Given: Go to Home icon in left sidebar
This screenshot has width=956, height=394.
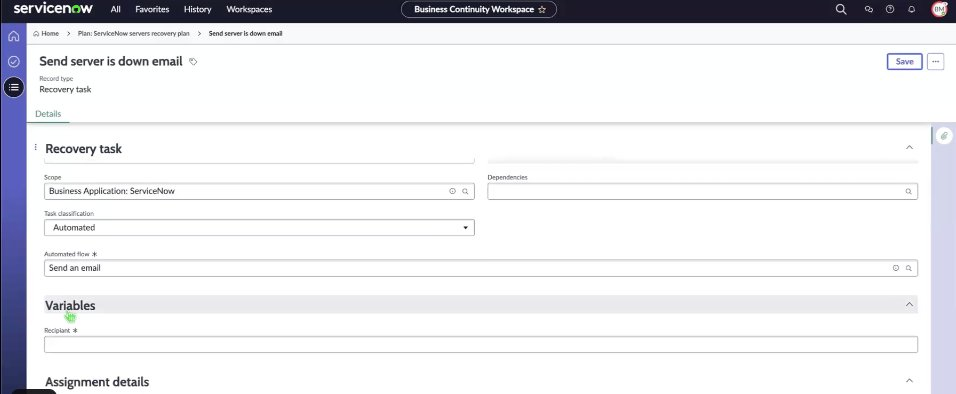Looking at the screenshot, I should click(x=13, y=36).
